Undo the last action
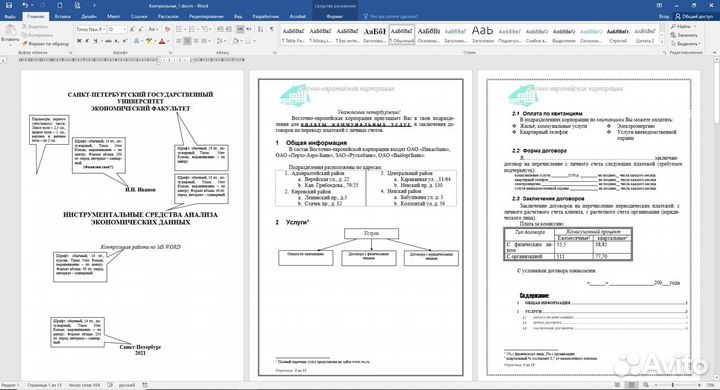Image resolution: width=720 pixels, height=390 pixels. click(x=25, y=5)
